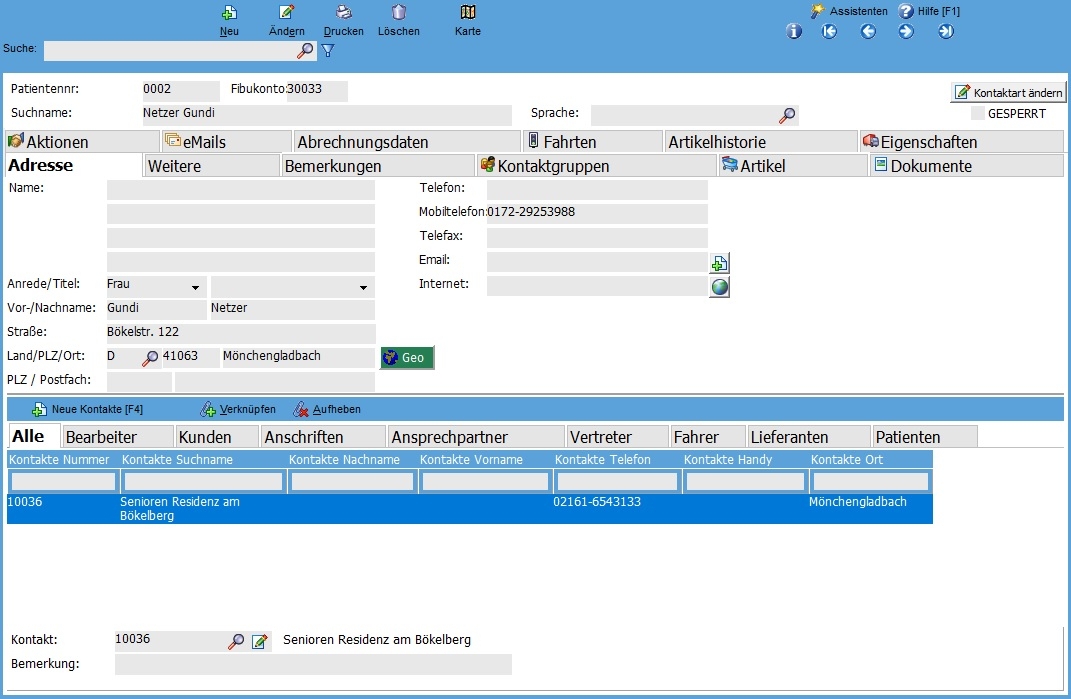The height and width of the screenshot is (699, 1071).
Task: Click Neue Kontakte [F4]
Action: point(87,409)
